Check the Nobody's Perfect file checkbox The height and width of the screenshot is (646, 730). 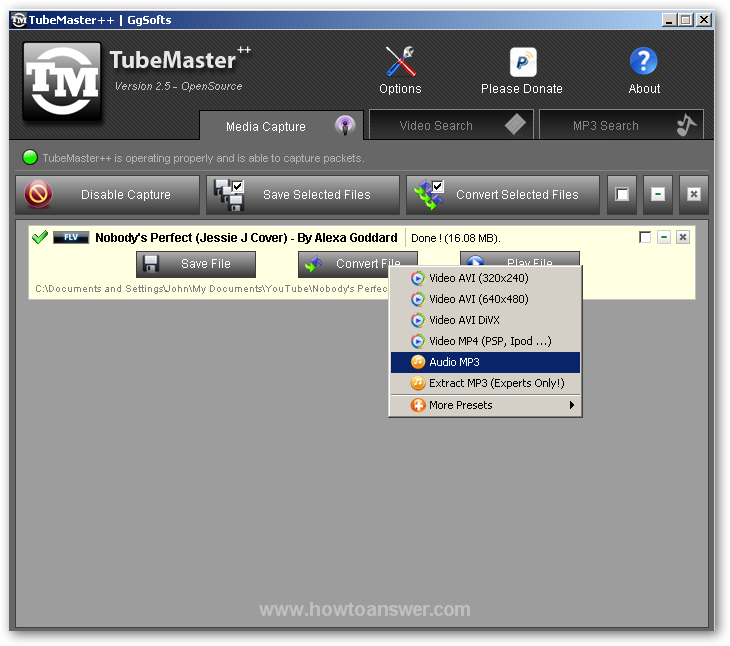coord(645,237)
